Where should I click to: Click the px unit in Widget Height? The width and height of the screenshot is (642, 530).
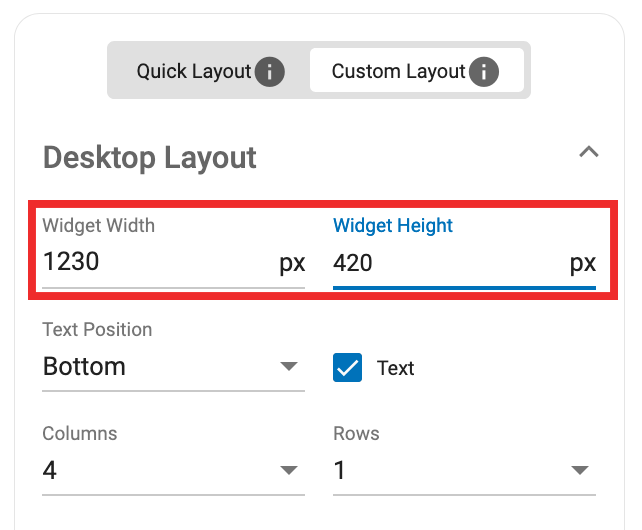(x=582, y=264)
